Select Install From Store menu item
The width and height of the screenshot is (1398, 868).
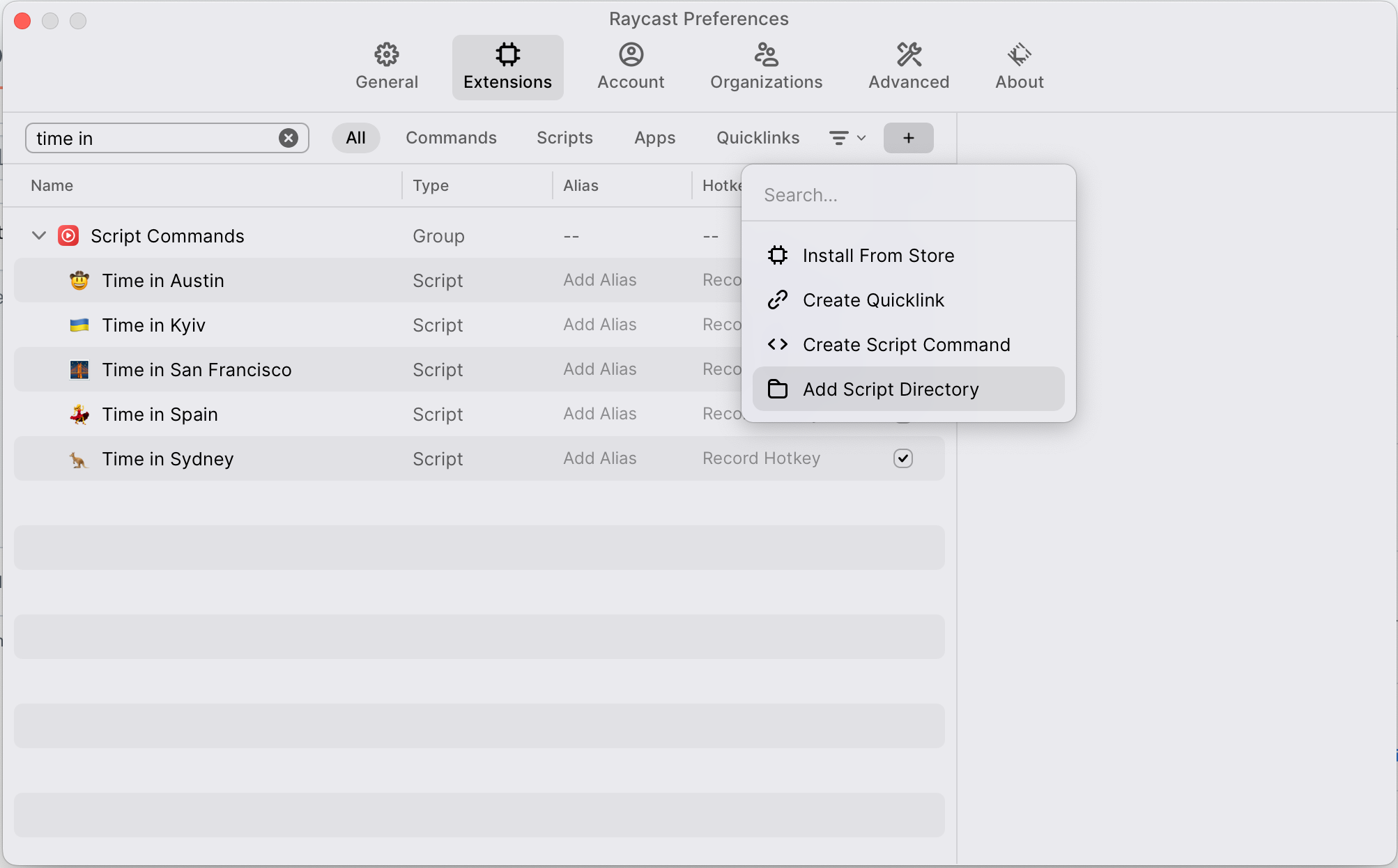[878, 256]
